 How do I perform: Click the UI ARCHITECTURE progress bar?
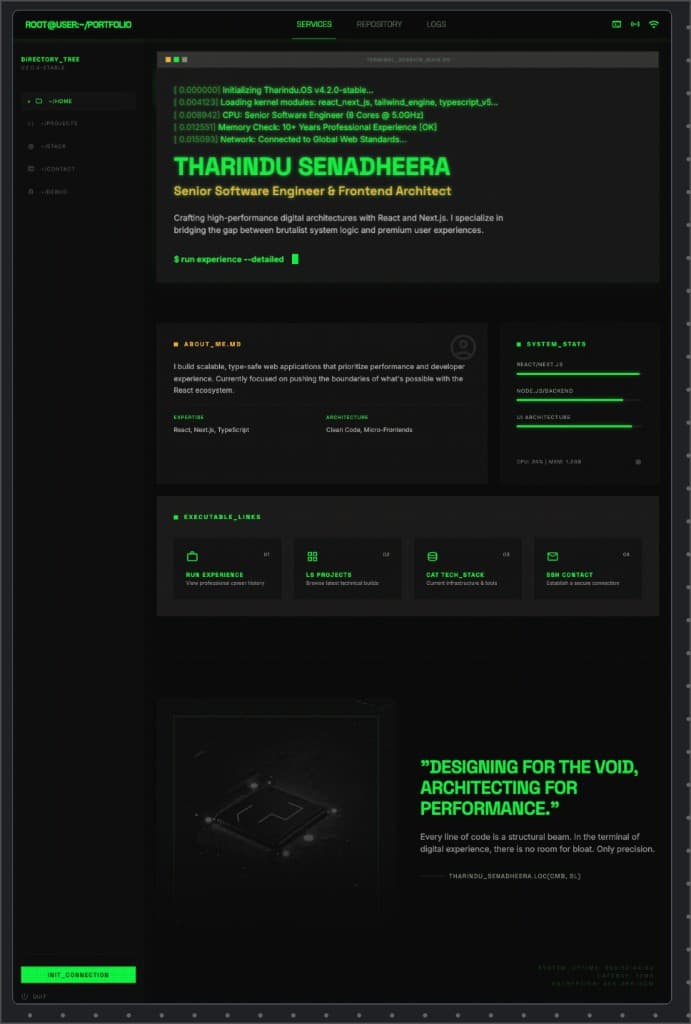point(578,426)
